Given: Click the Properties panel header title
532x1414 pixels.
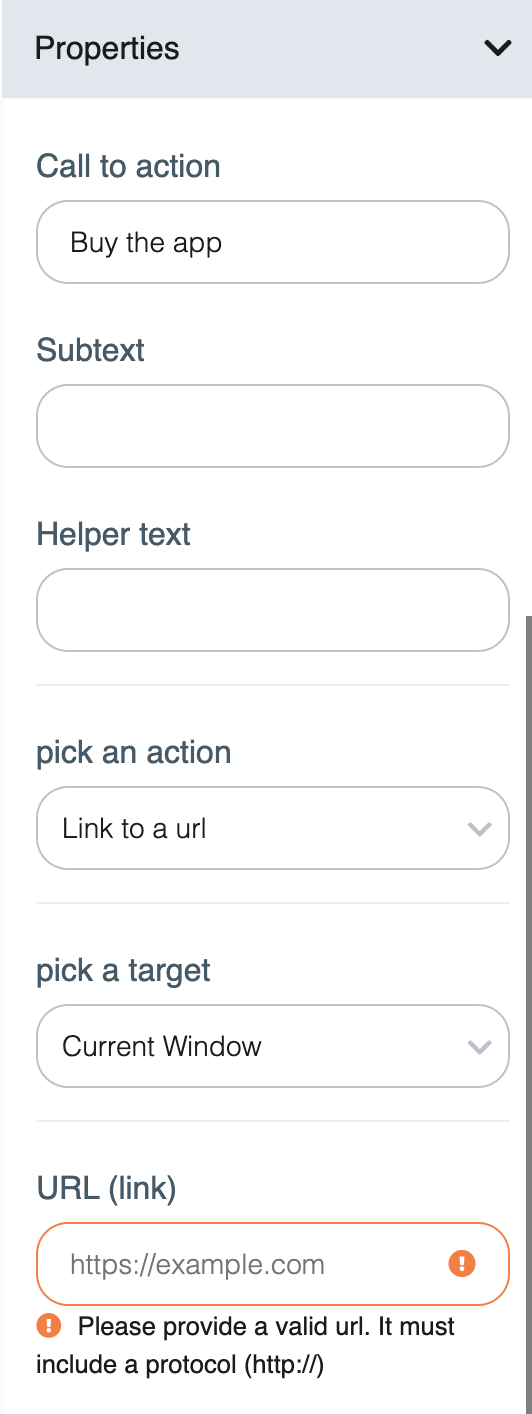Looking at the screenshot, I should [x=107, y=48].
